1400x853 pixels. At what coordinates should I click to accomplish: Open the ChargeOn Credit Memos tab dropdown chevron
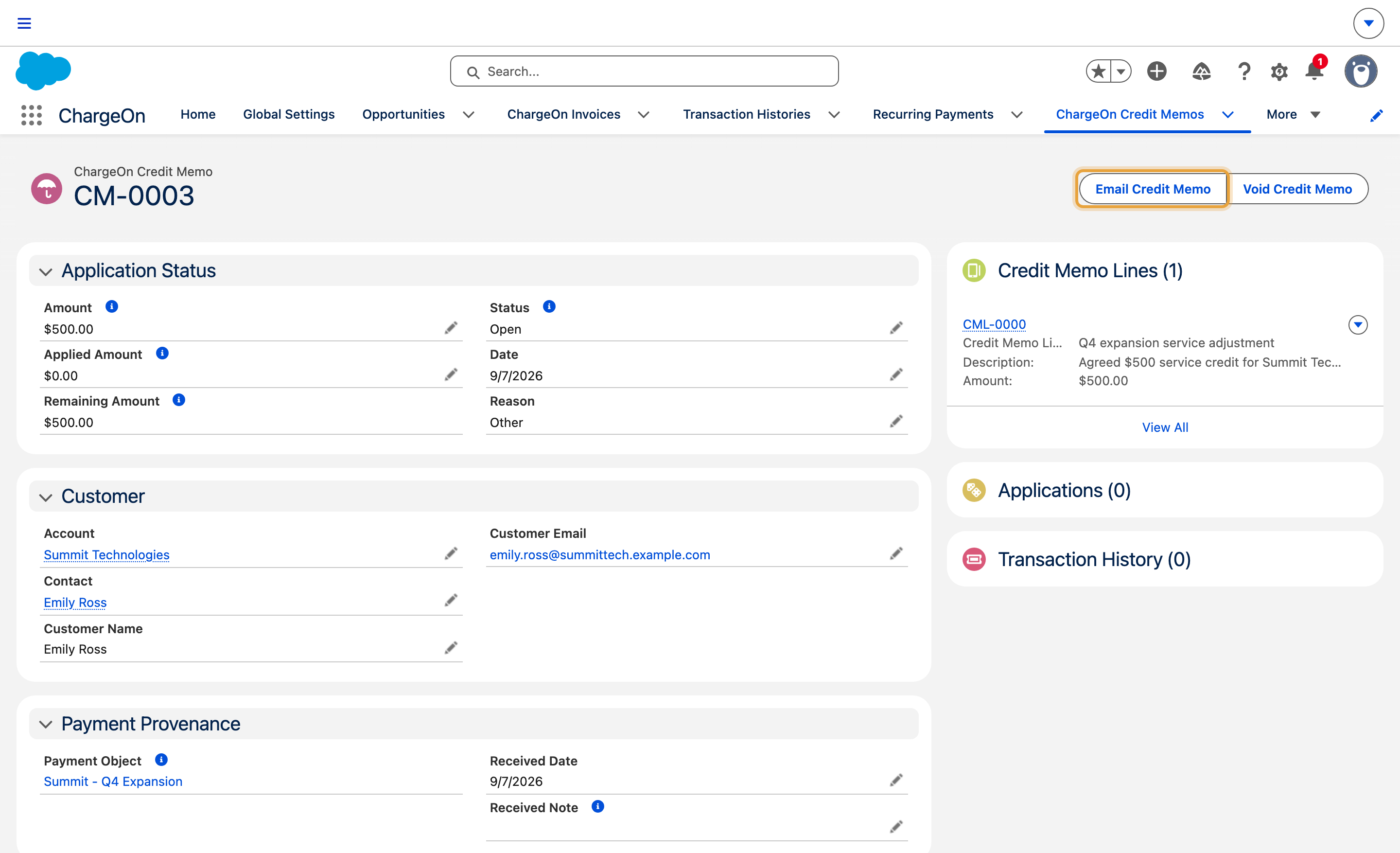pos(1228,115)
